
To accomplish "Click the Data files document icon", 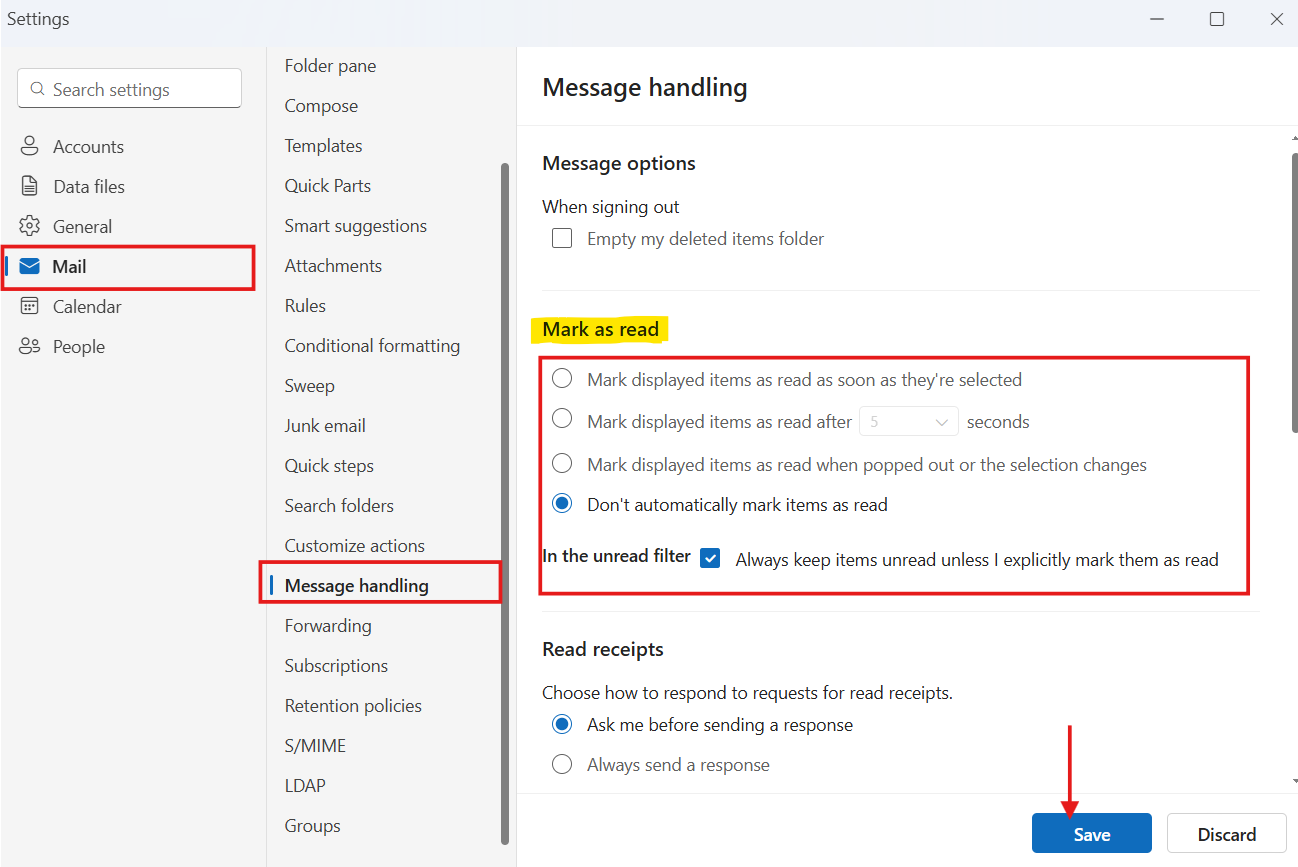I will pyautogui.click(x=30, y=186).
